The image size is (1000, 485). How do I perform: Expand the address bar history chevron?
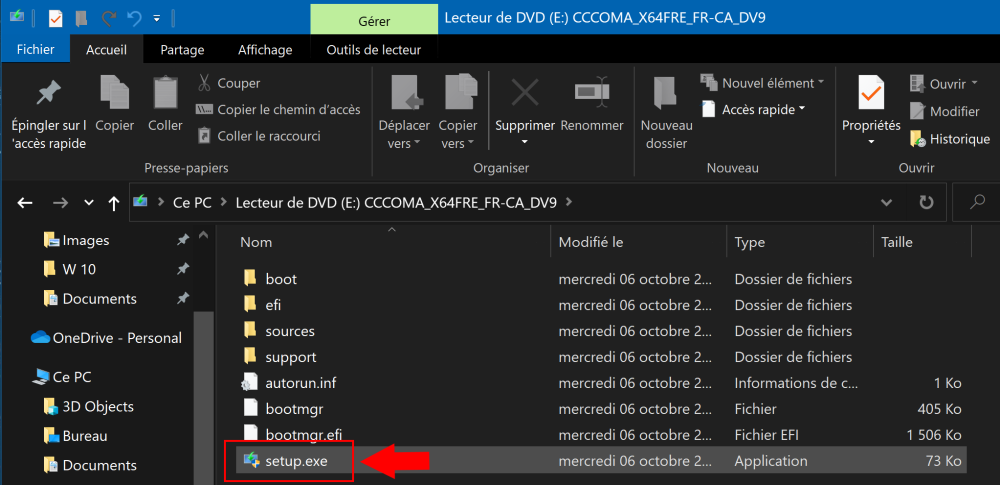pos(886,202)
